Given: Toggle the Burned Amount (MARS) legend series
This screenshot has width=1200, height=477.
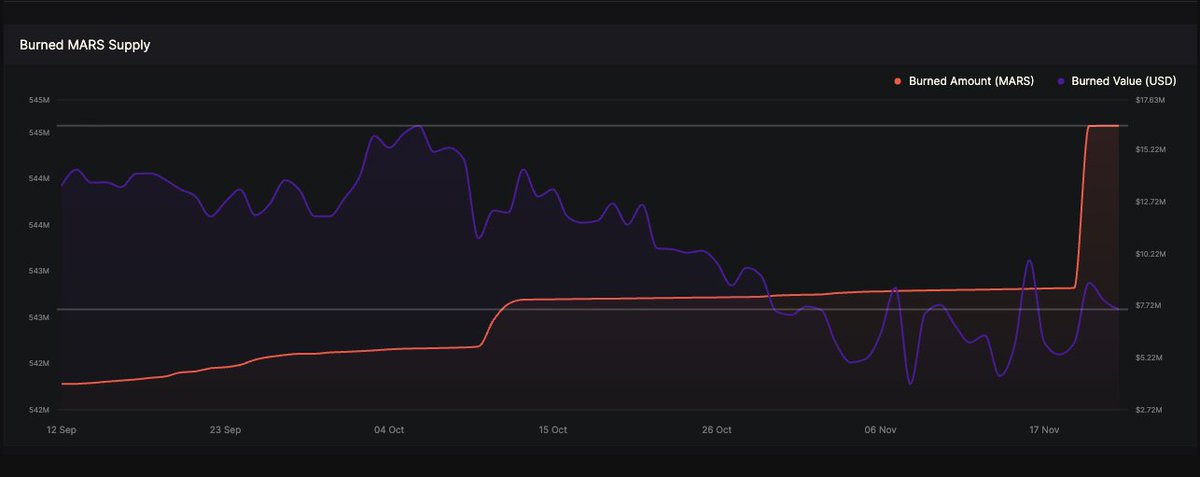Looking at the screenshot, I should coord(964,81).
